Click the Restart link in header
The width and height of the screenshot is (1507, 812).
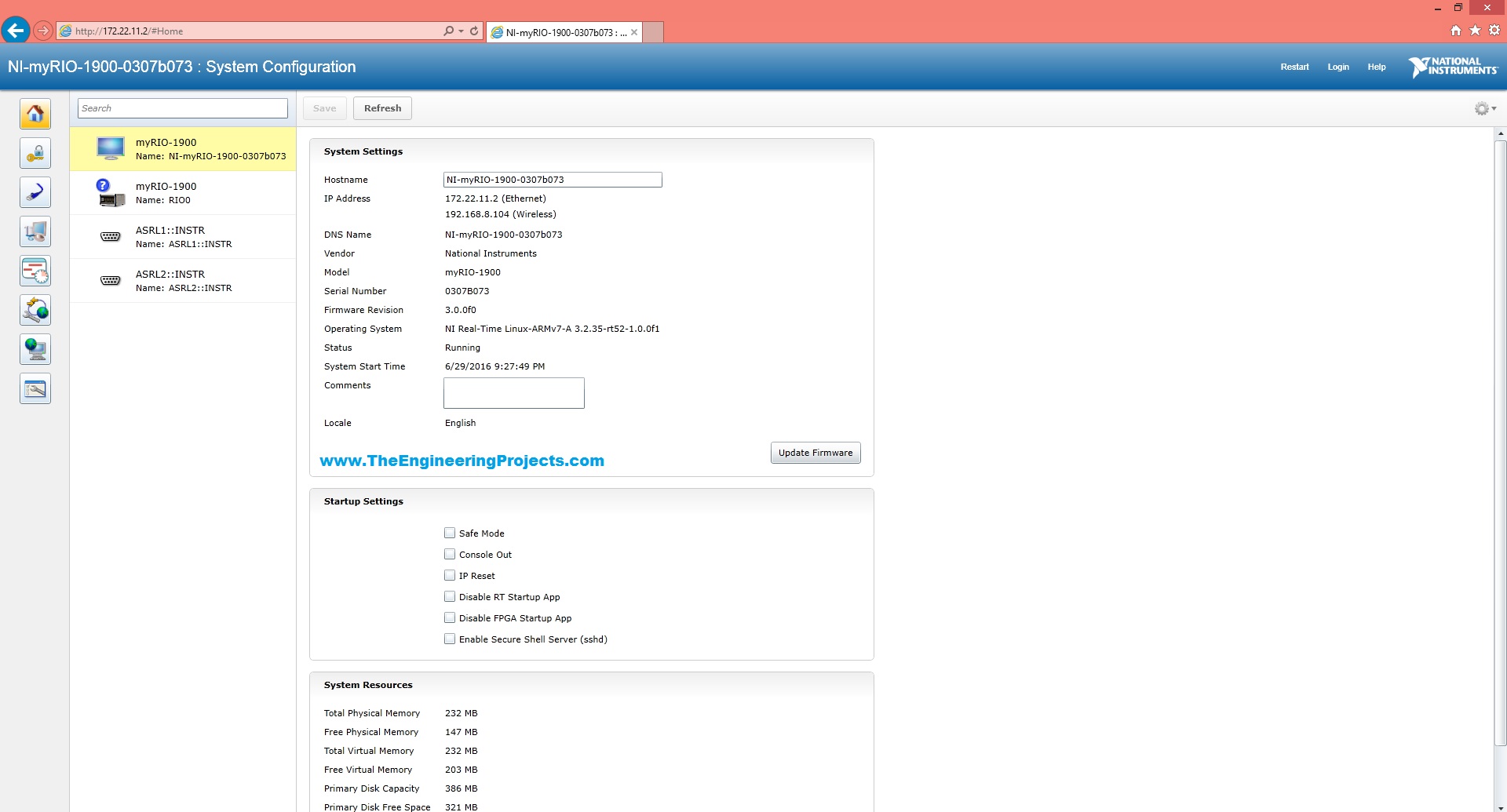pyautogui.click(x=1294, y=67)
